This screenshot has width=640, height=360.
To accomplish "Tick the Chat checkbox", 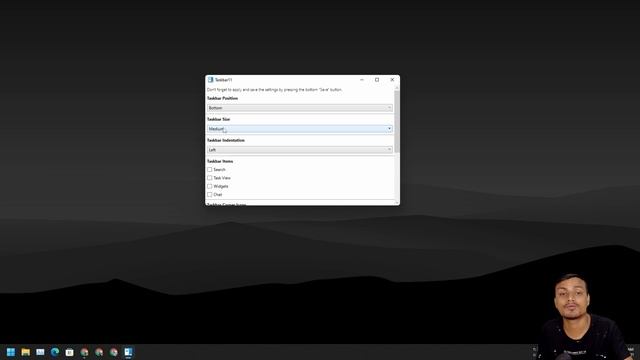I will click(209, 195).
